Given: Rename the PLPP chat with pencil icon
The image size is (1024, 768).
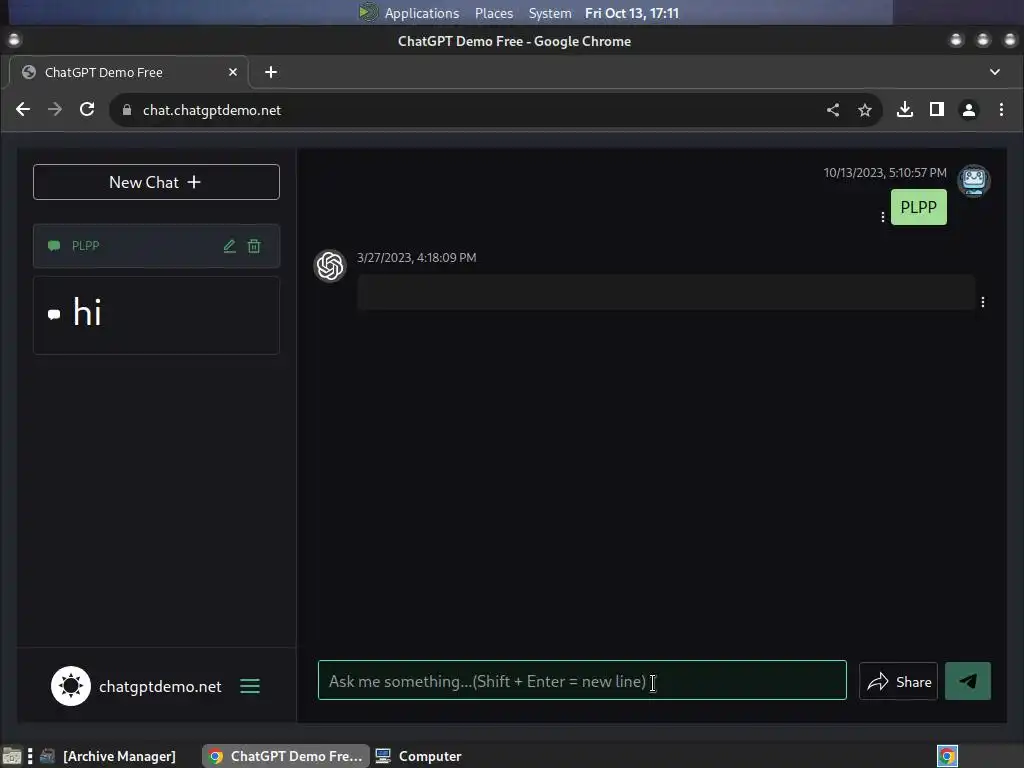Looking at the screenshot, I should [229, 246].
